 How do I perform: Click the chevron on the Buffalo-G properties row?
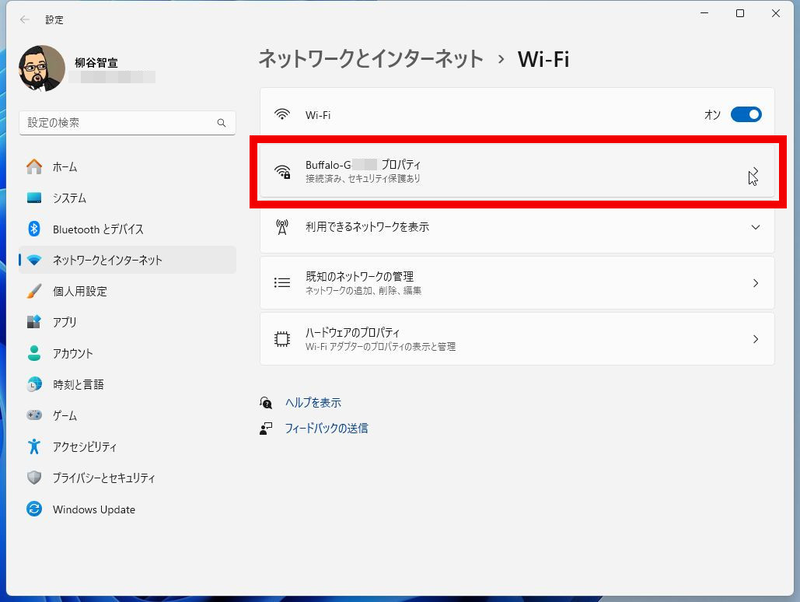(x=755, y=171)
